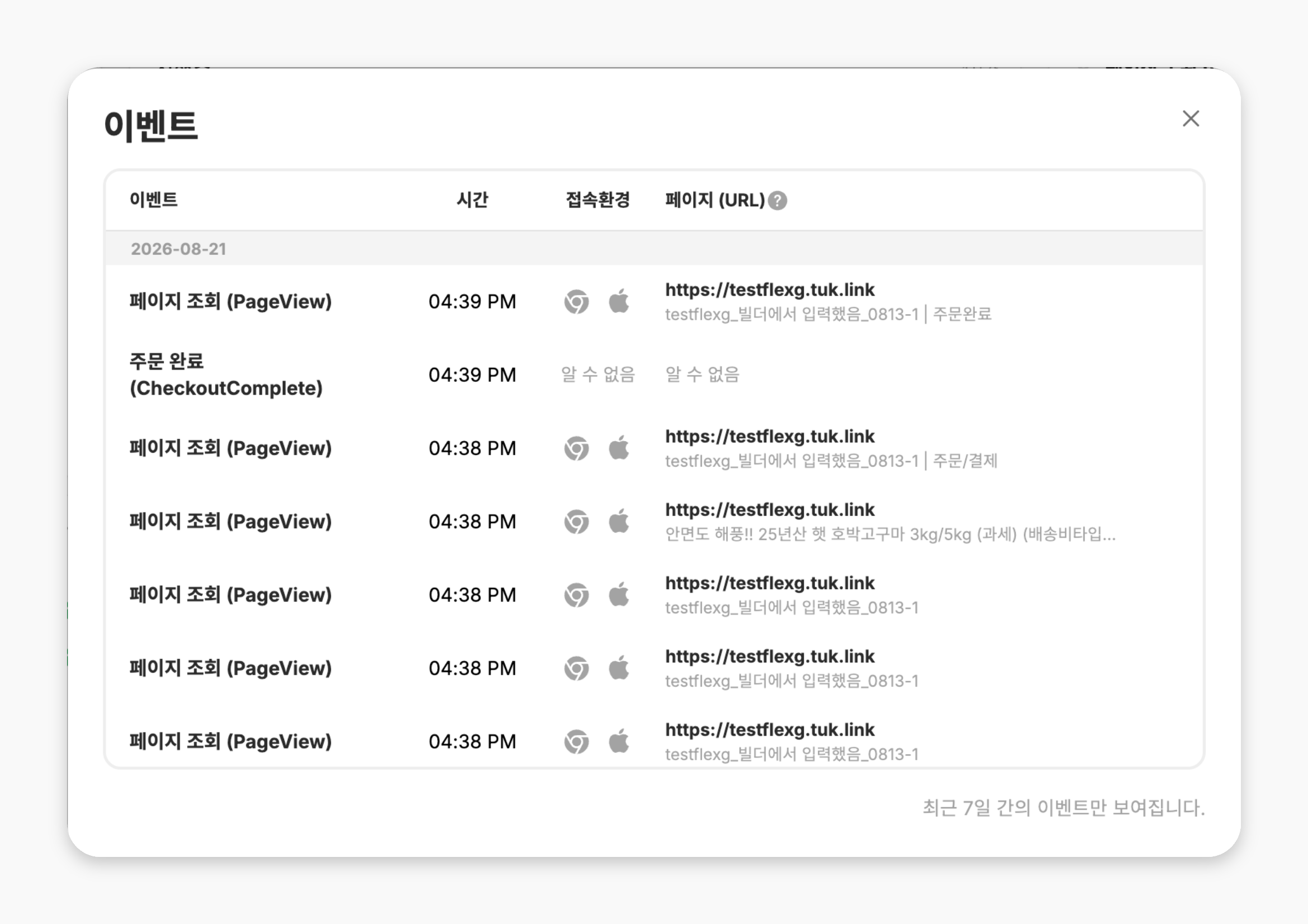Click the Apple OS icon in the 주문/결제 row
Image resolution: width=1308 pixels, height=924 pixels.
click(x=619, y=448)
